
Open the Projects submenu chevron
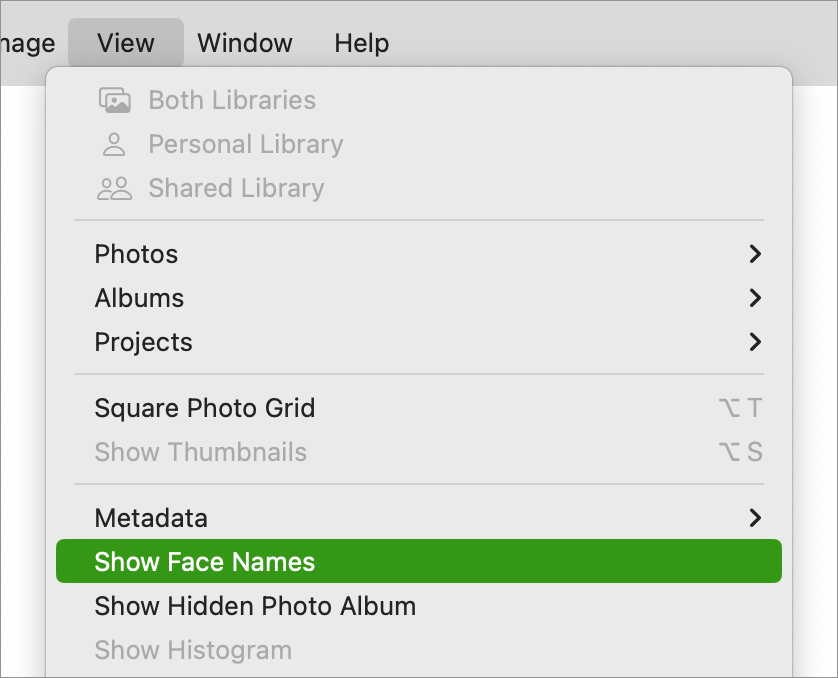pyautogui.click(x=755, y=342)
